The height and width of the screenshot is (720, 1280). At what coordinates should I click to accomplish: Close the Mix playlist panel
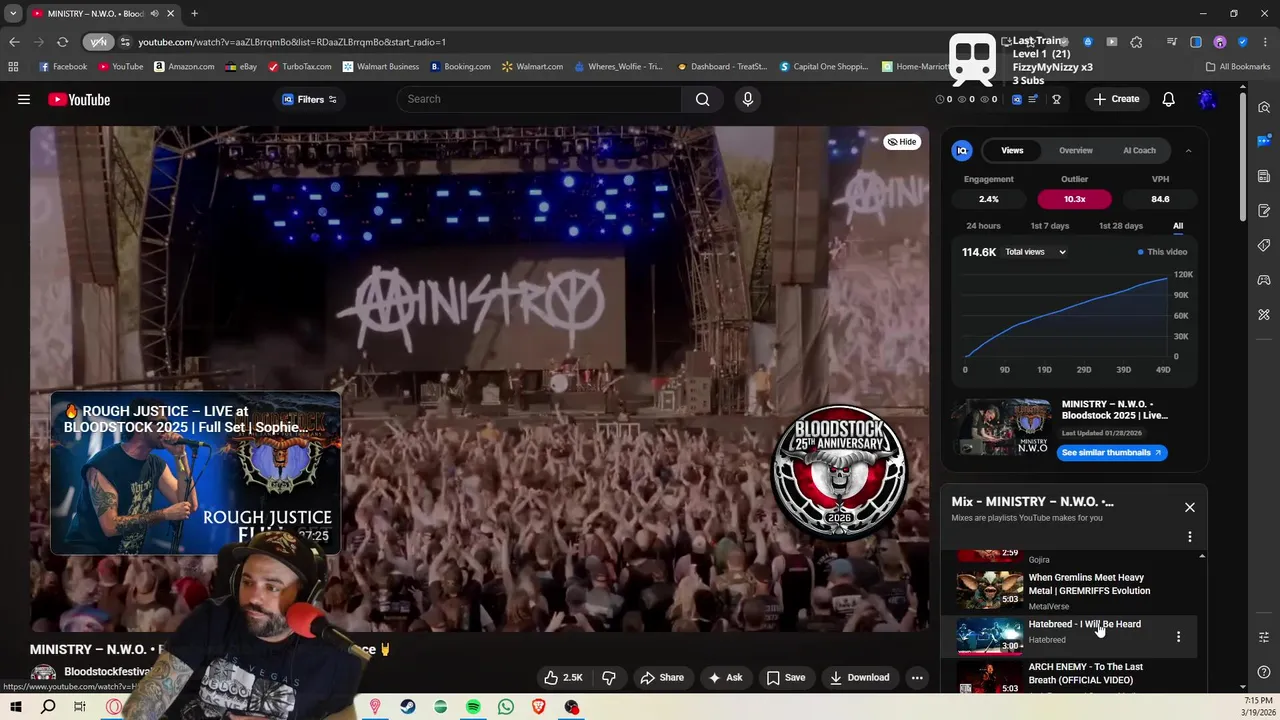[1190, 507]
